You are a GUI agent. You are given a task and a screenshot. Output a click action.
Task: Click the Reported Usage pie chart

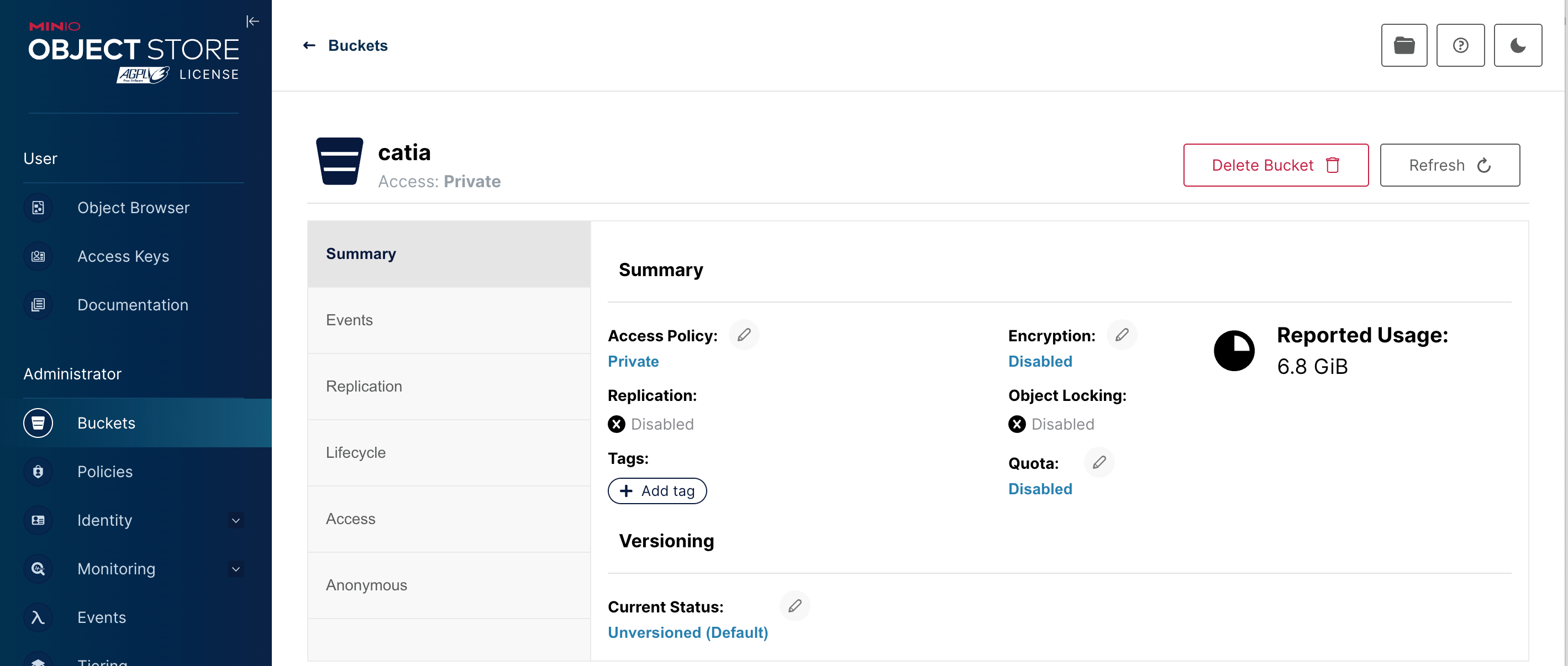[x=1234, y=351]
